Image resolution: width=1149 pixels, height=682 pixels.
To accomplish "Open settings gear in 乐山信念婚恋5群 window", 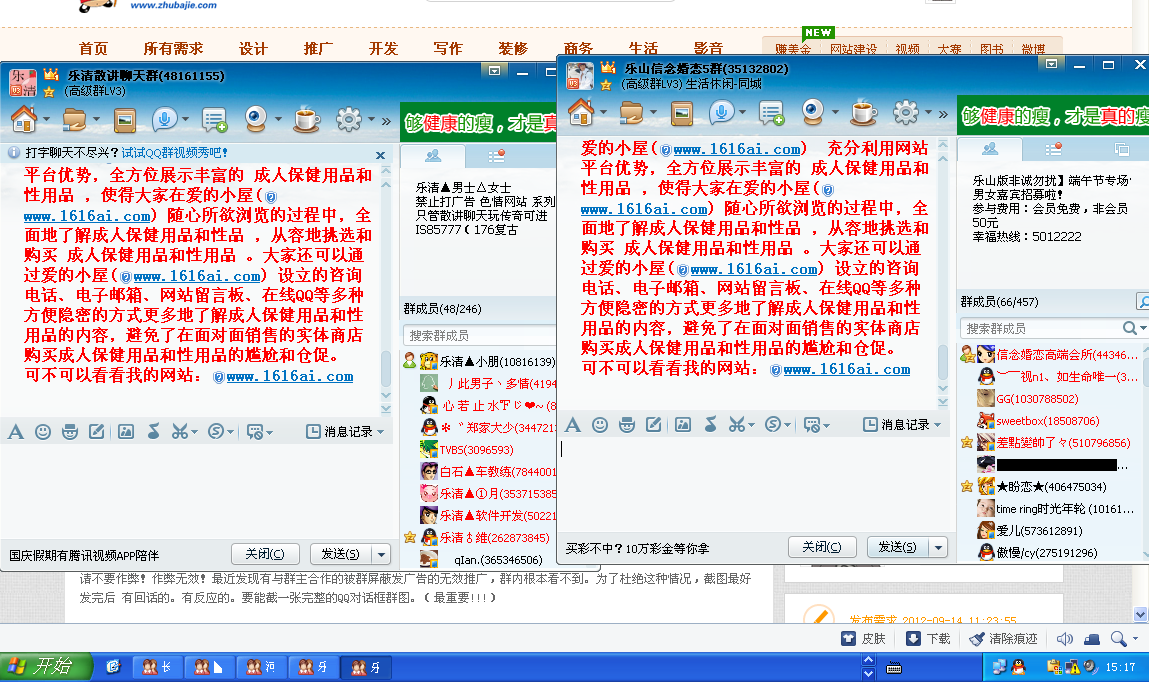I will point(905,112).
